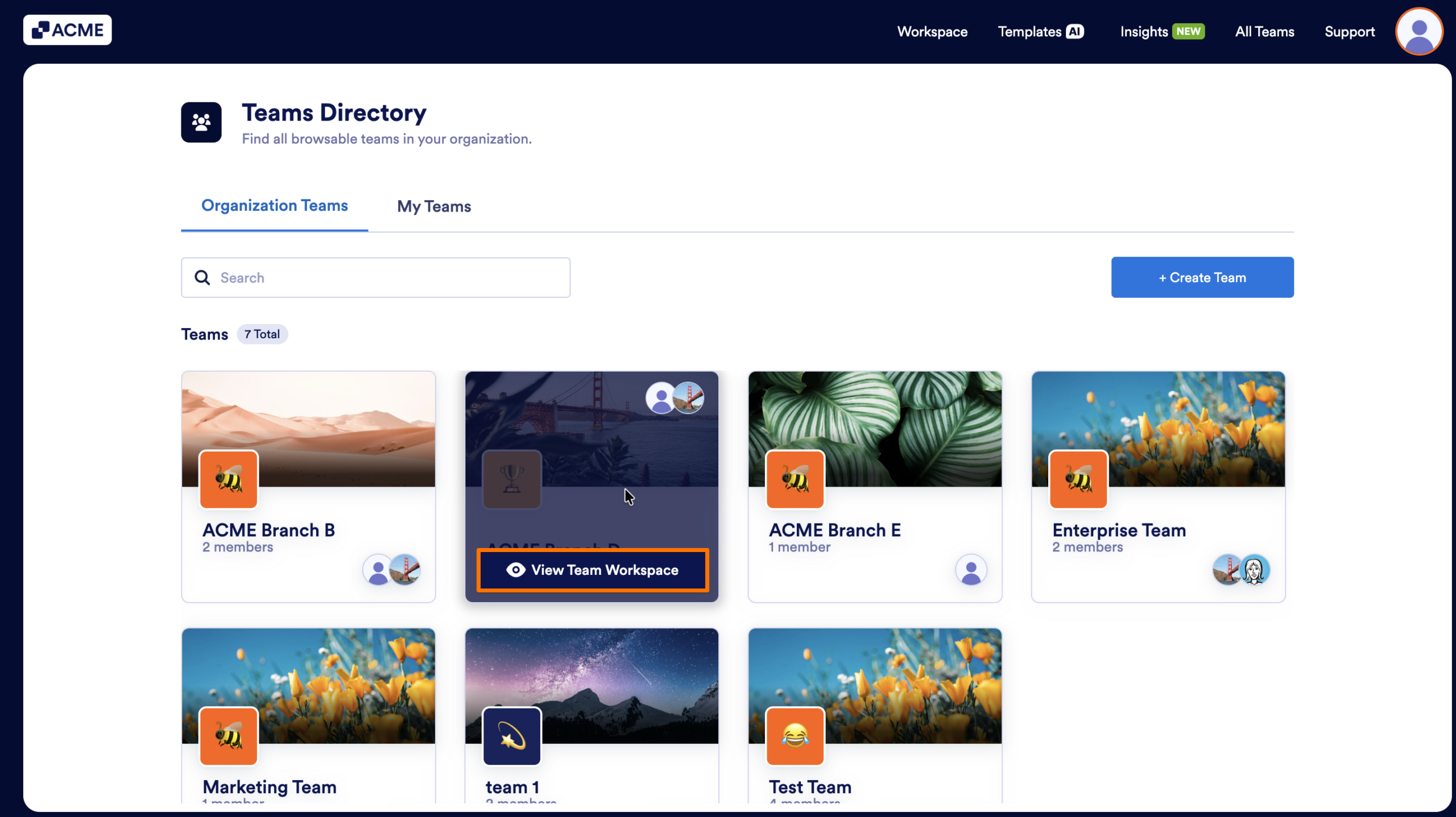The image size is (1456, 817).
Task: Open the user profile avatar menu
Action: (1418, 32)
